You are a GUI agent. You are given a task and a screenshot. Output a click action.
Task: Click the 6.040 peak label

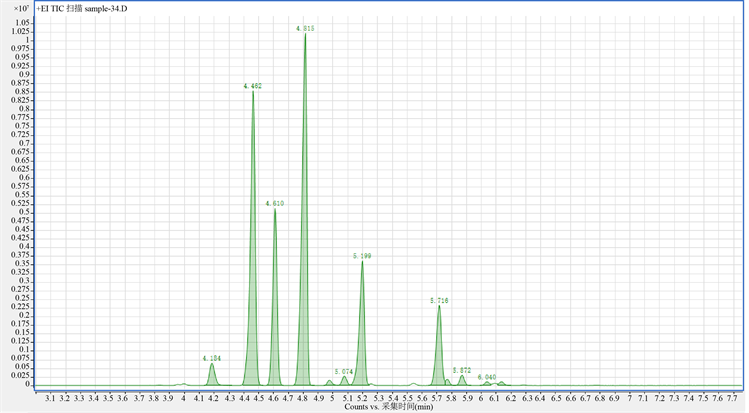[487, 377]
